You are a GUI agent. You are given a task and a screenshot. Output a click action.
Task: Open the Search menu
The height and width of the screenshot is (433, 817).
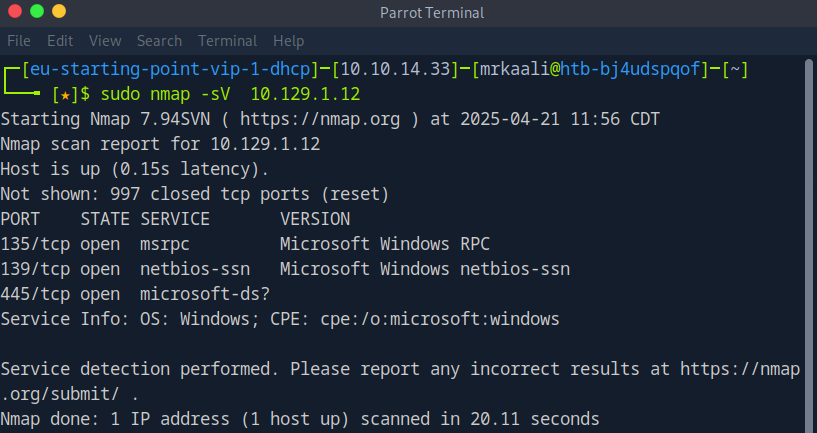coord(159,41)
